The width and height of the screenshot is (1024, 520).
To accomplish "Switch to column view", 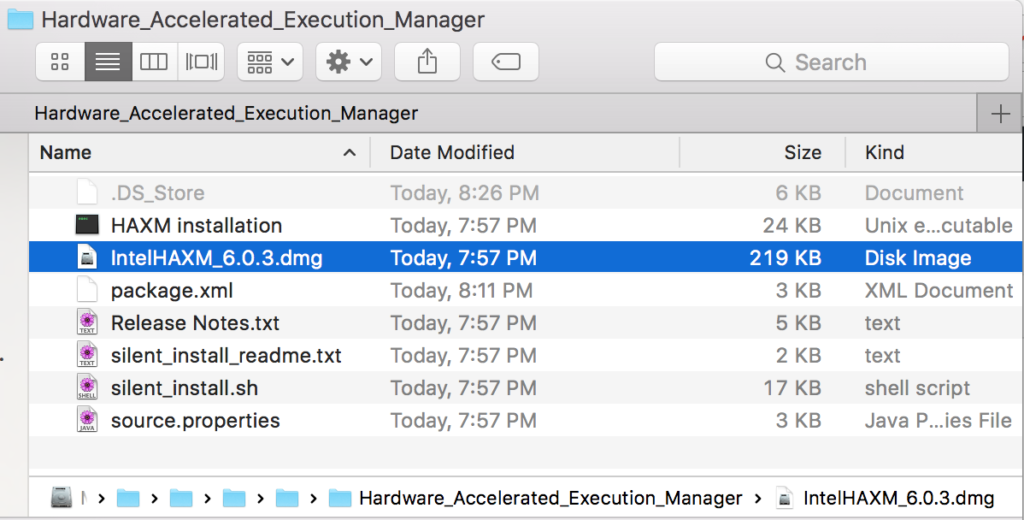I will tap(154, 62).
